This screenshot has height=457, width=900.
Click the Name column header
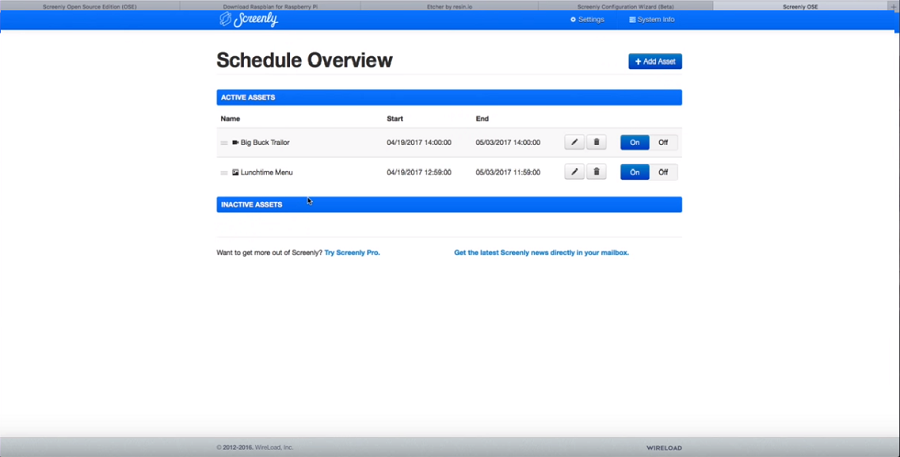[230, 119]
